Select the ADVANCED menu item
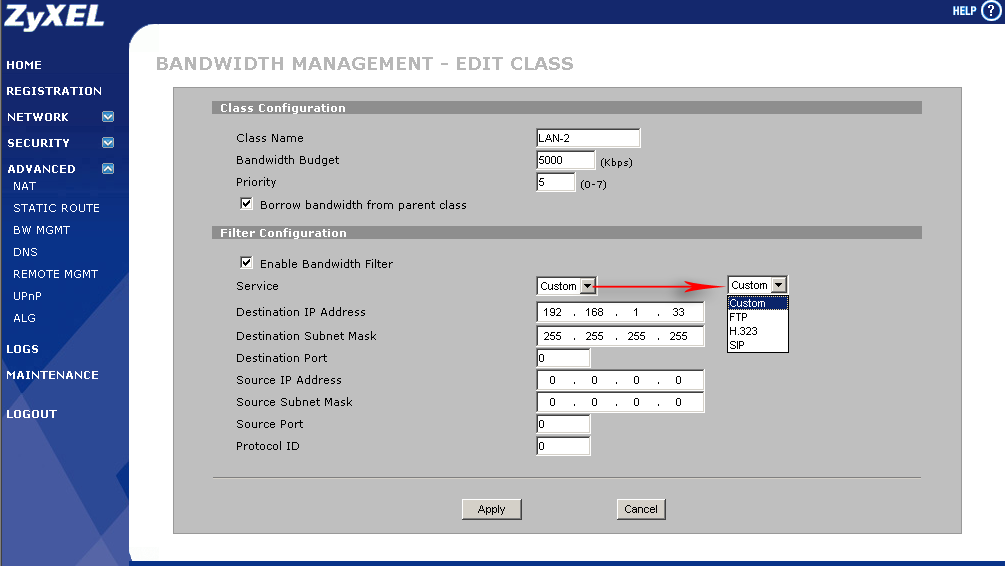This screenshot has width=1005, height=566. coord(42,169)
